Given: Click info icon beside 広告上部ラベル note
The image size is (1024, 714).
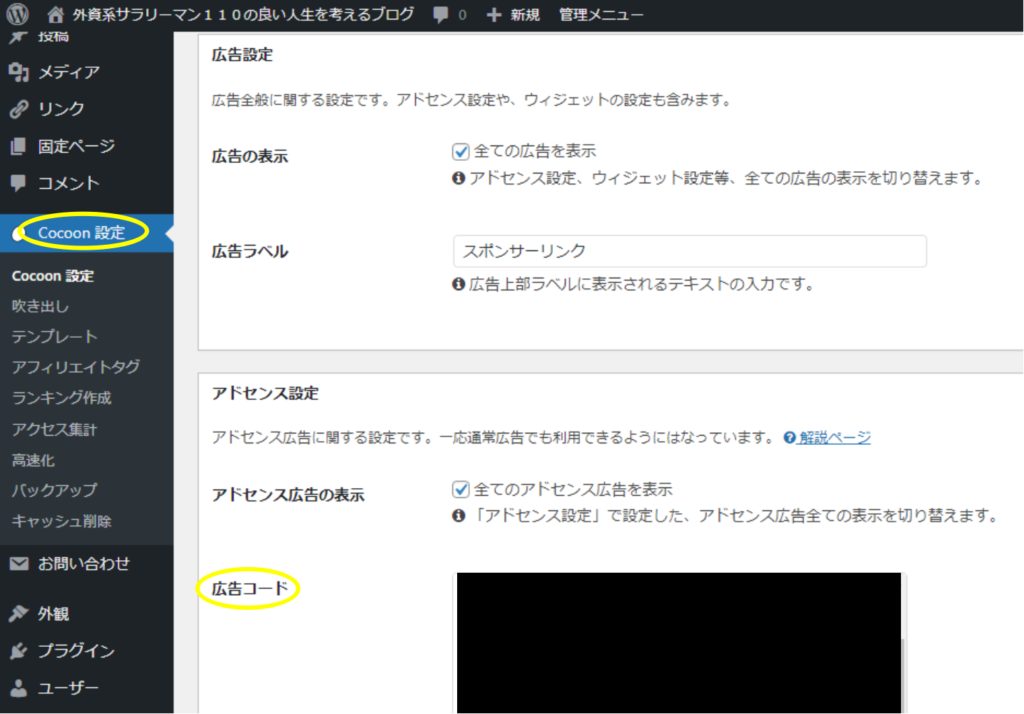Looking at the screenshot, I should [x=458, y=284].
